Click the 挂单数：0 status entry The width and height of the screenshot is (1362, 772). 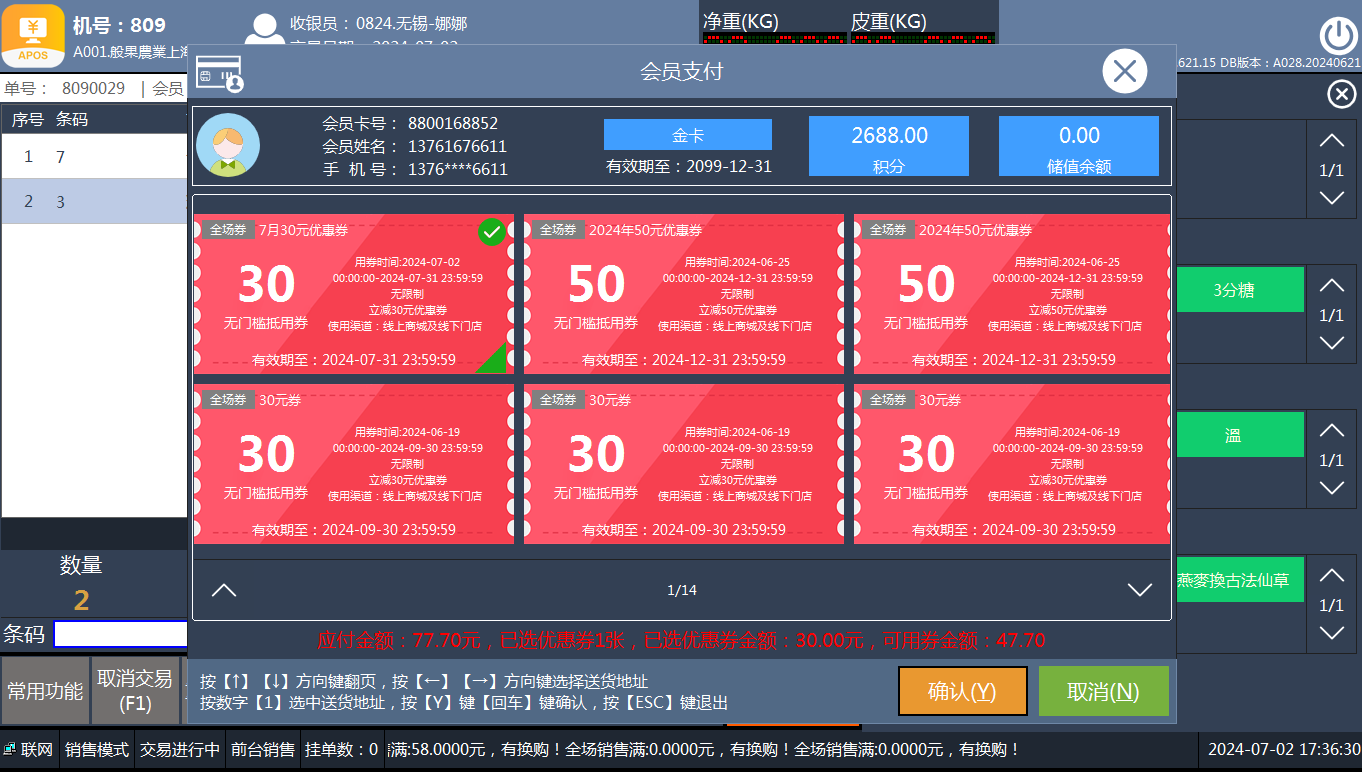click(x=342, y=749)
